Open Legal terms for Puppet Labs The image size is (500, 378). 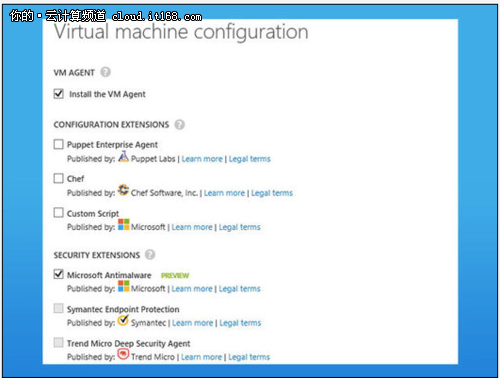tap(250, 159)
